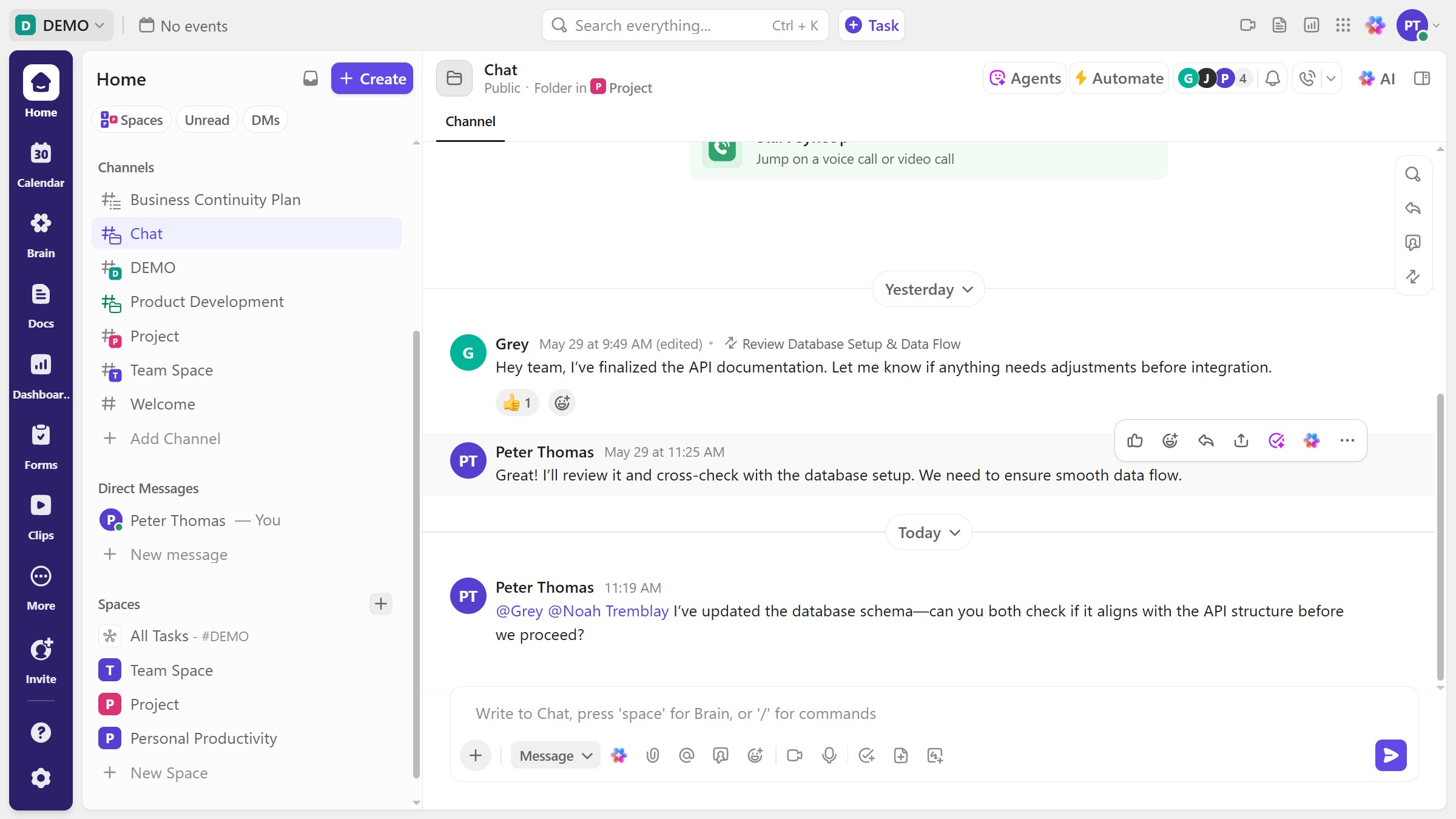The image size is (1456, 819).
Task: Open the Clips section in the sidebar
Action: [41, 516]
